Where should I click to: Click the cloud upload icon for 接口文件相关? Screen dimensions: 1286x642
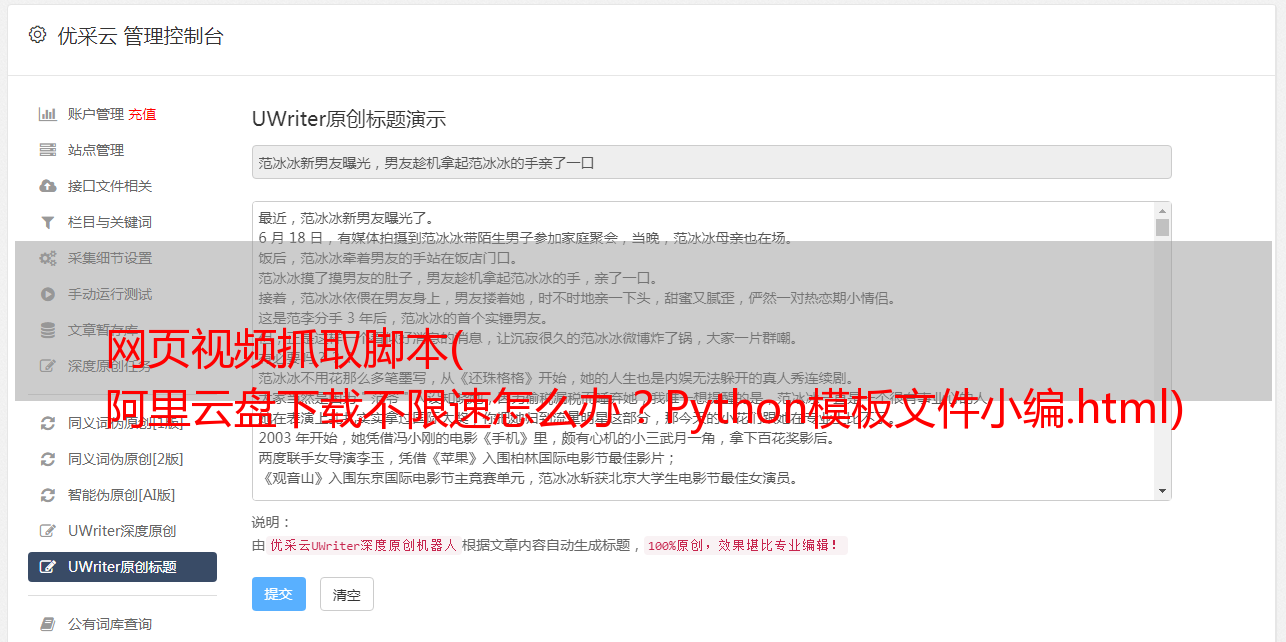[47, 186]
